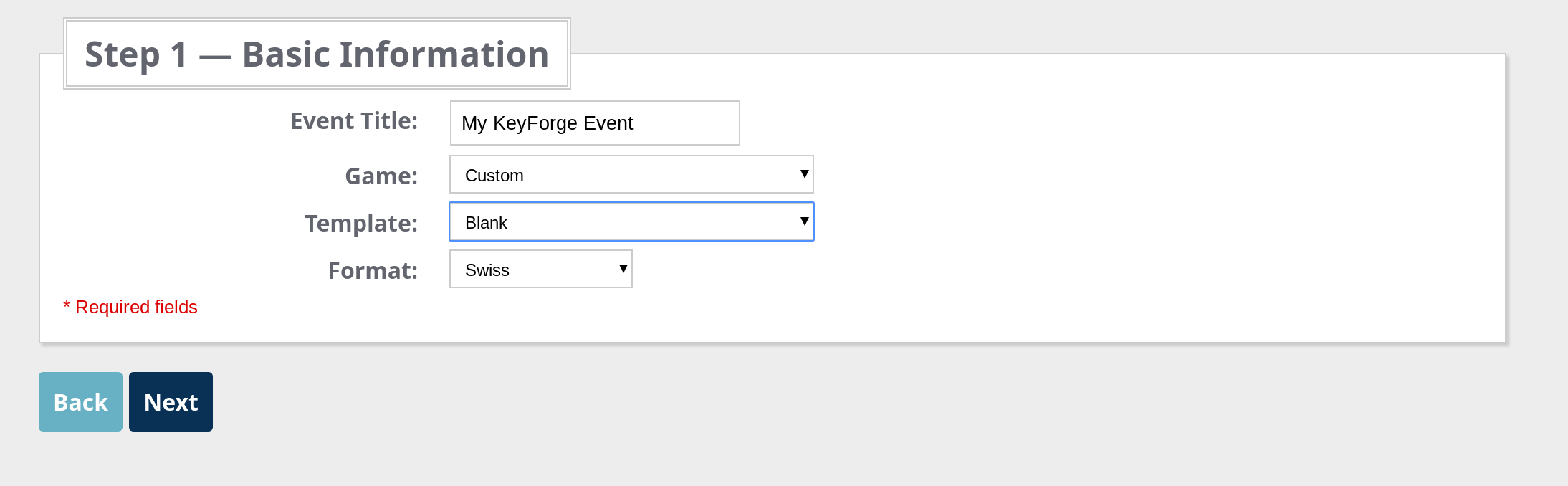Select the "Swiss" value in Format
This screenshot has height=486, width=1568.
click(487, 270)
